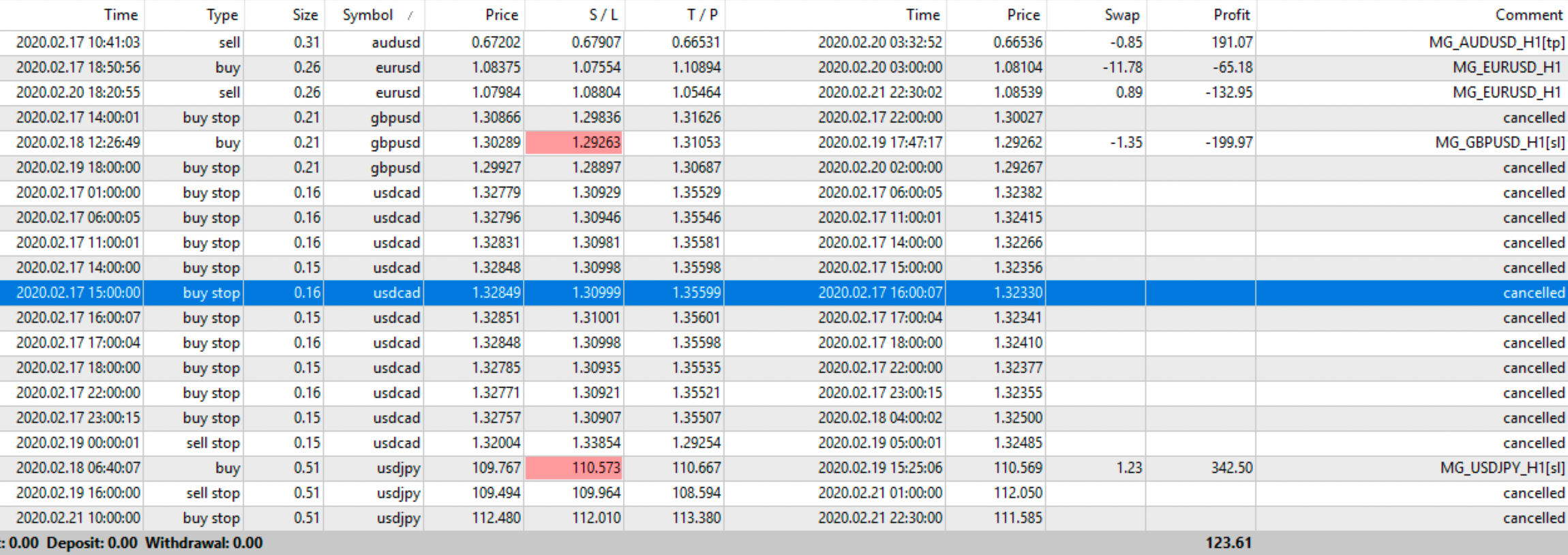Click open time 2020.02.20 18:20:55
Image resolution: width=1568 pixels, height=555 pixels.
pyautogui.click(x=78, y=92)
